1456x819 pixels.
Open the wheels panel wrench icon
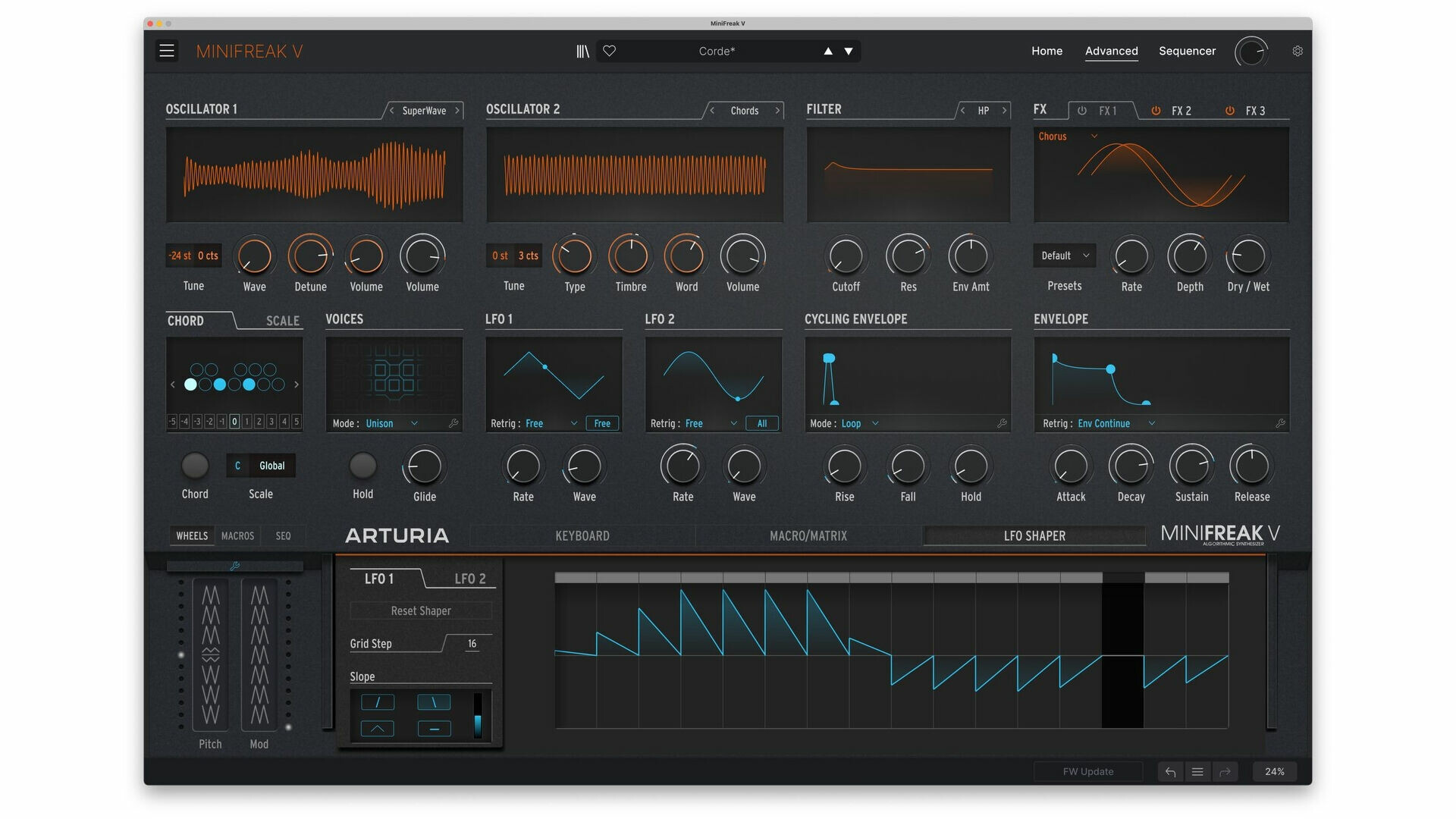point(235,566)
